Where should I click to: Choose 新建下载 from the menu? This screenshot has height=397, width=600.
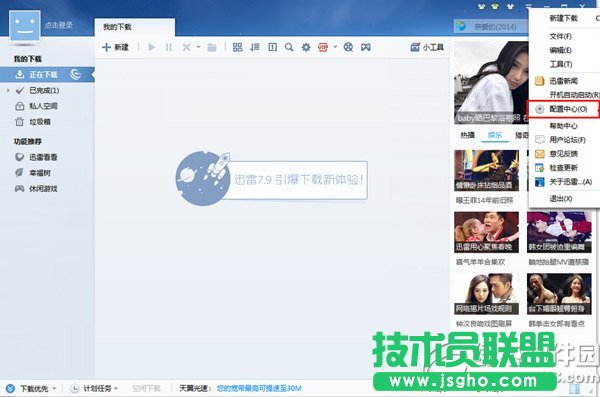tap(564, 18)
